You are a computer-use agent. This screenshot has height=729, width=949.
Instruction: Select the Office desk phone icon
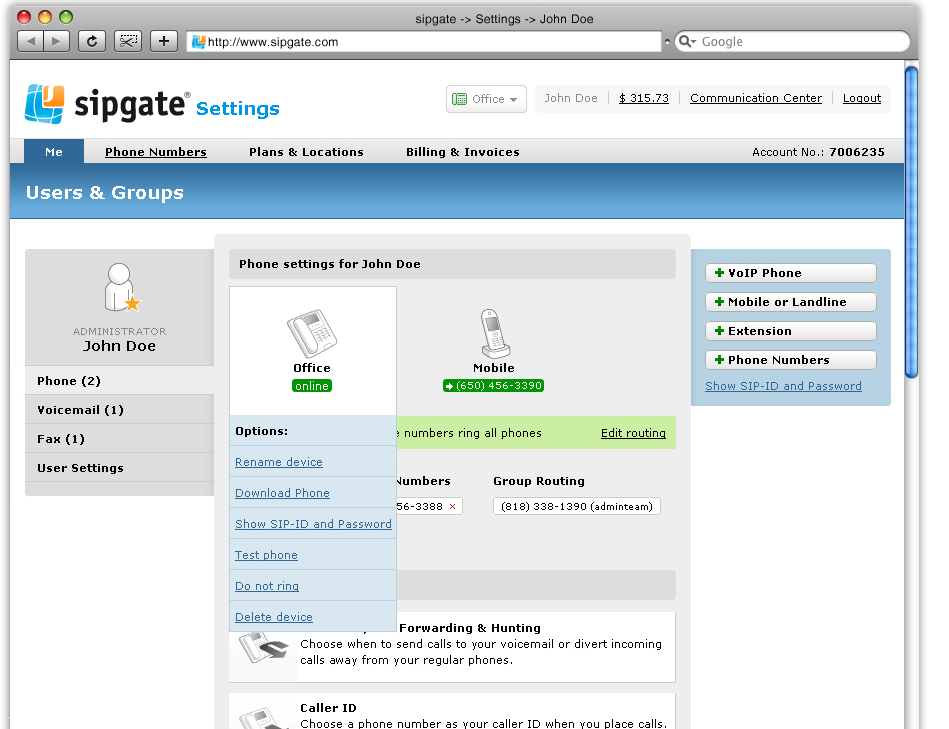(x=311, y=333)
